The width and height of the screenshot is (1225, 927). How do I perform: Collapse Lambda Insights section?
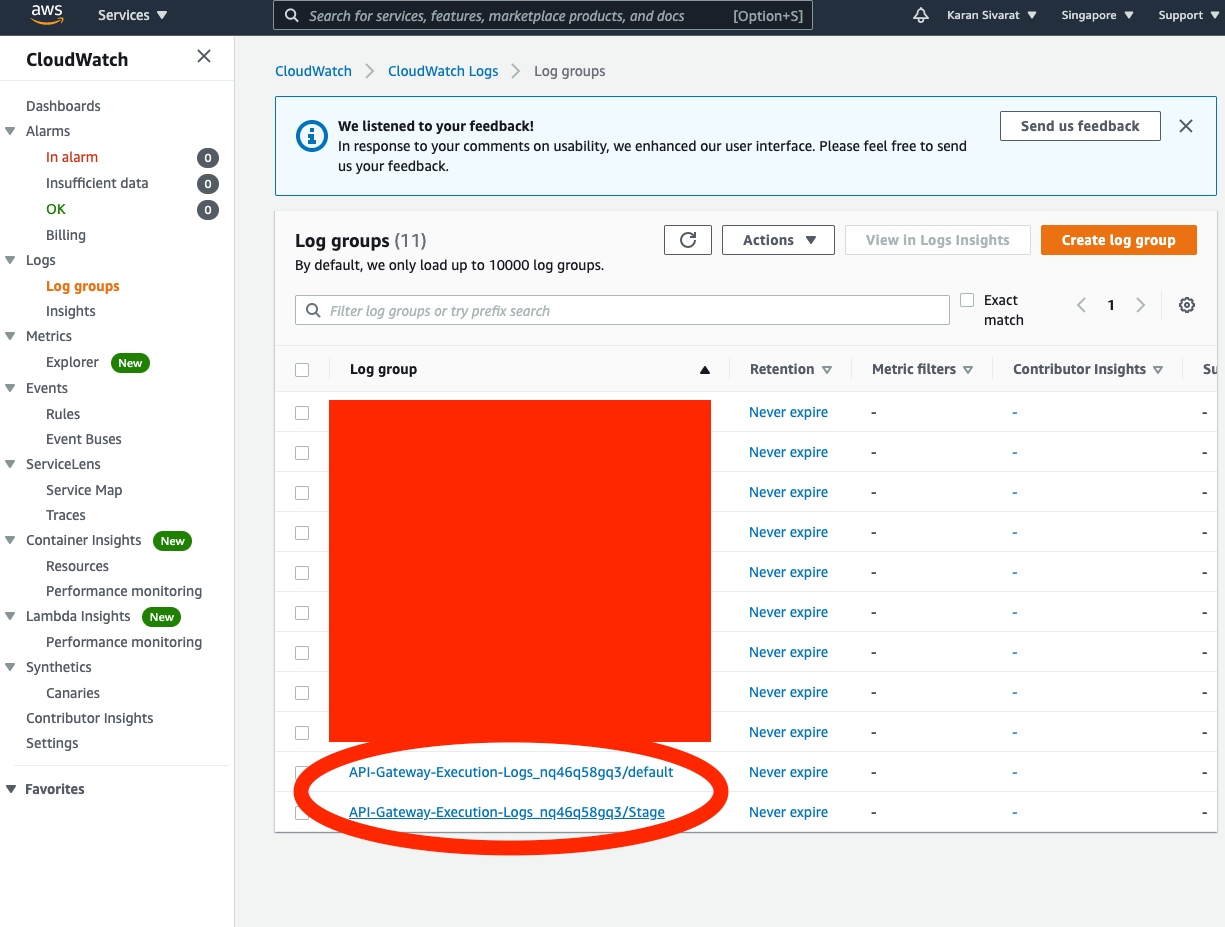pos(10,616)
